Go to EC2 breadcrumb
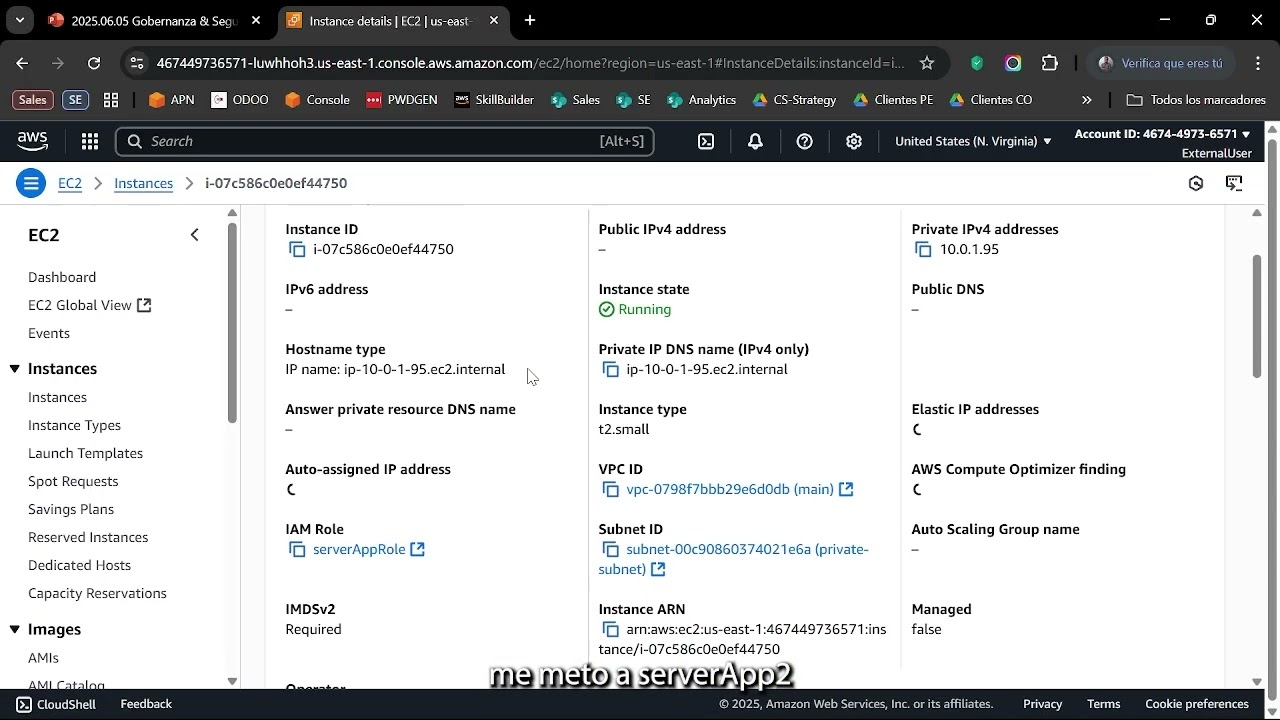The image size is (1280, 720). (x=70, y=183)
